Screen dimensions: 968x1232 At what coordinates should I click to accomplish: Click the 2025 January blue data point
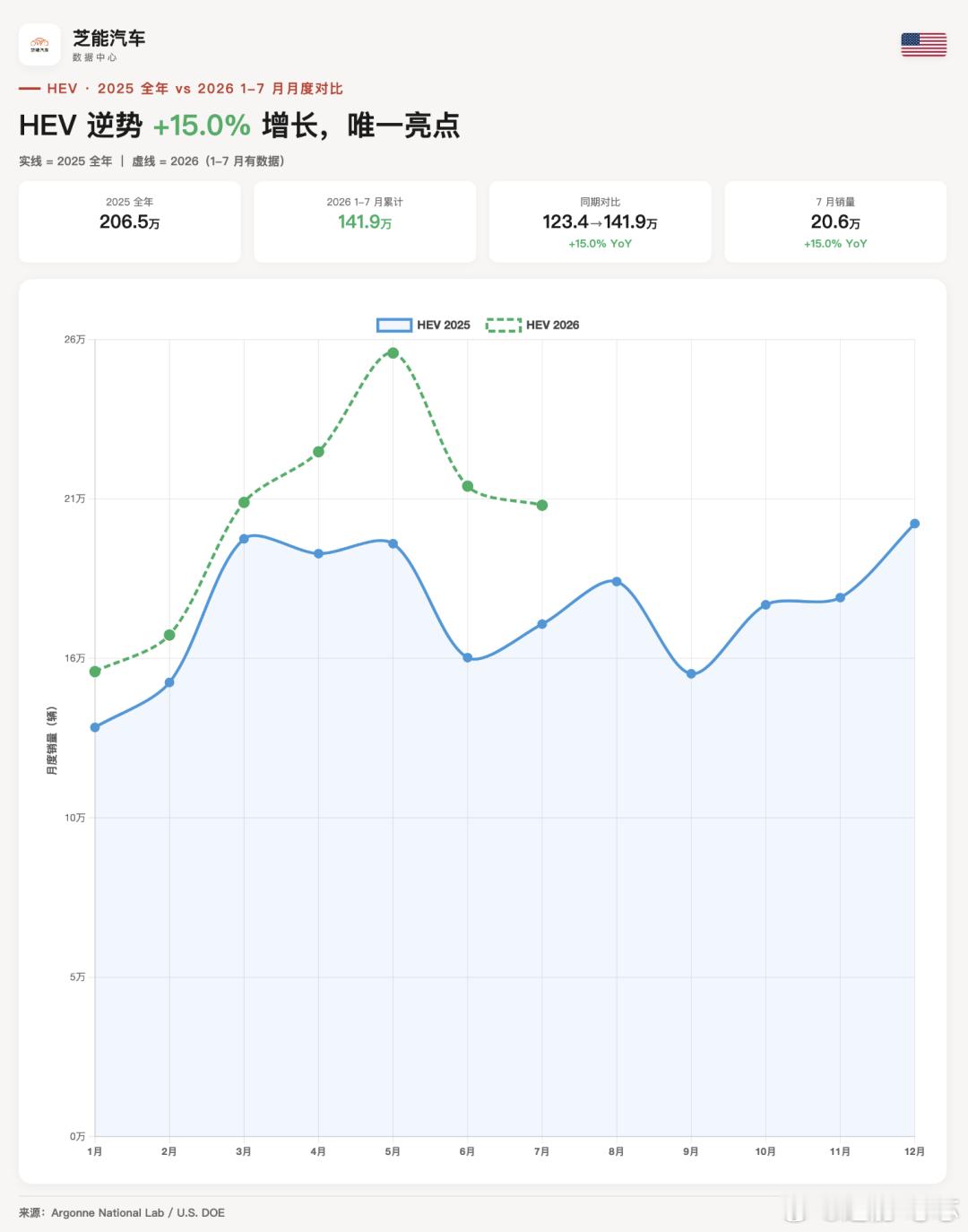[95, 727]
